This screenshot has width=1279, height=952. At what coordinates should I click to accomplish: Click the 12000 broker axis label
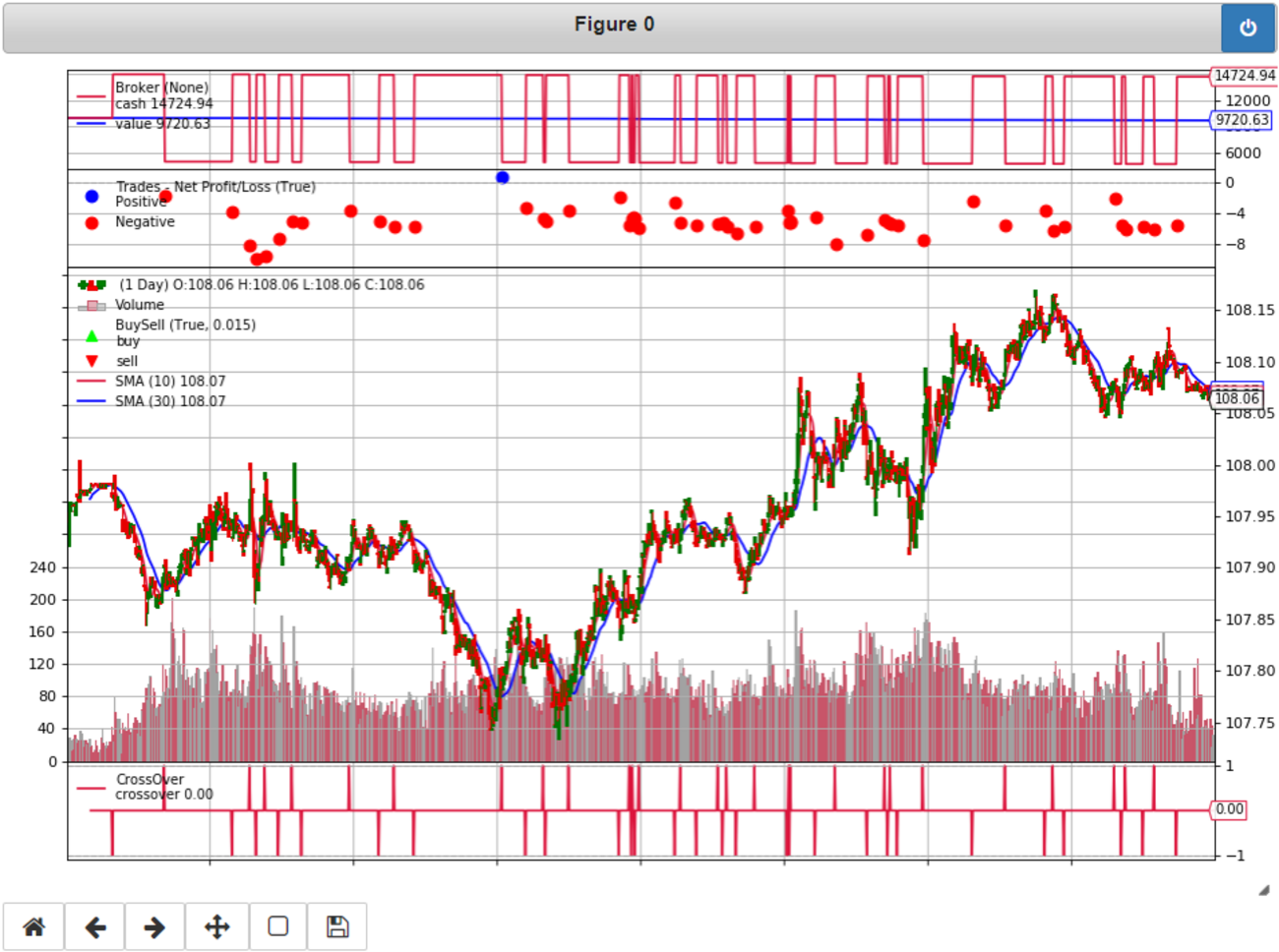1248,100
